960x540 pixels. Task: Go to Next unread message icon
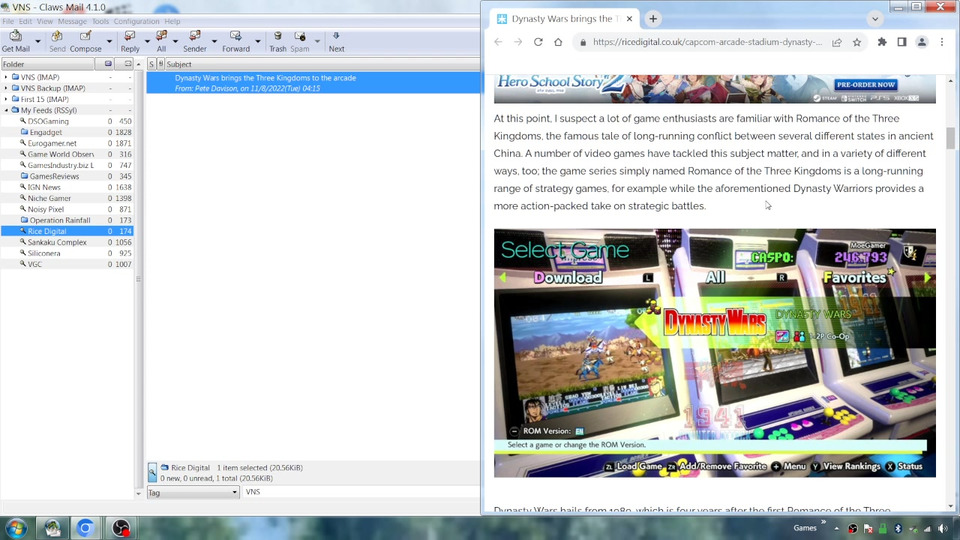[336, 40]
